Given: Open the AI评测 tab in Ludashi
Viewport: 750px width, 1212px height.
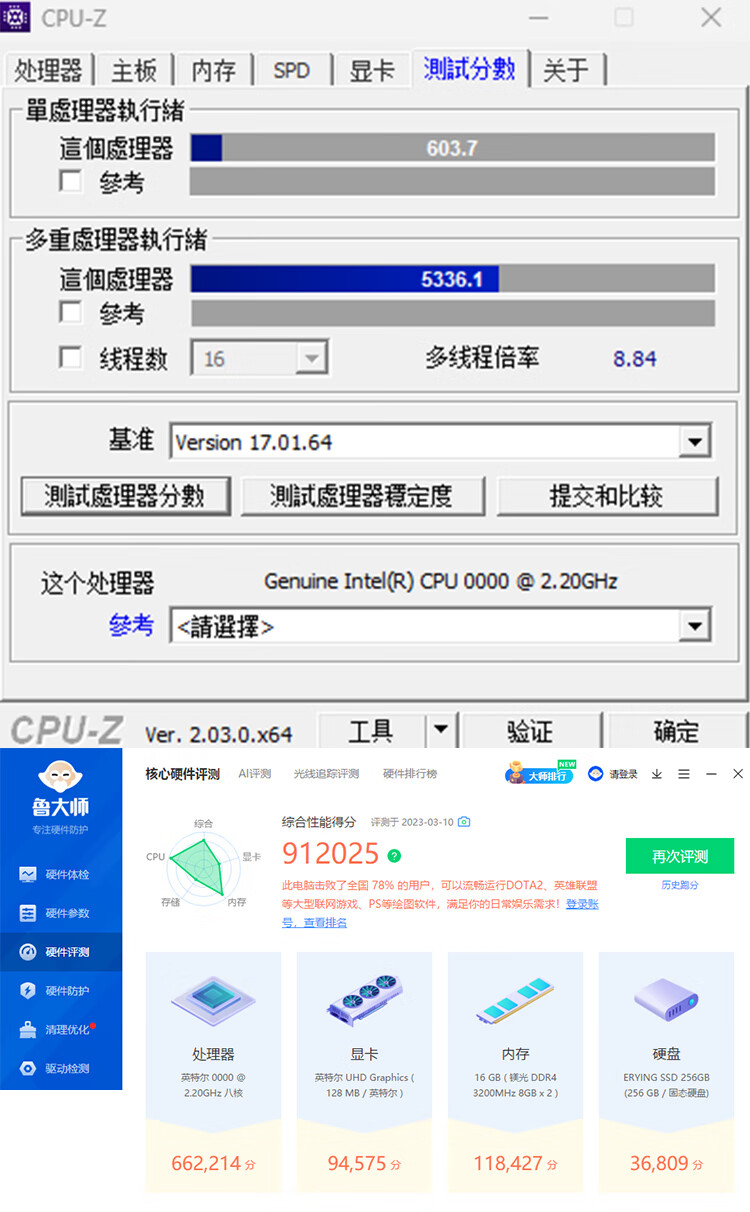Looking at the screenshot, I should pyautogui.click(x=254, y=774).
